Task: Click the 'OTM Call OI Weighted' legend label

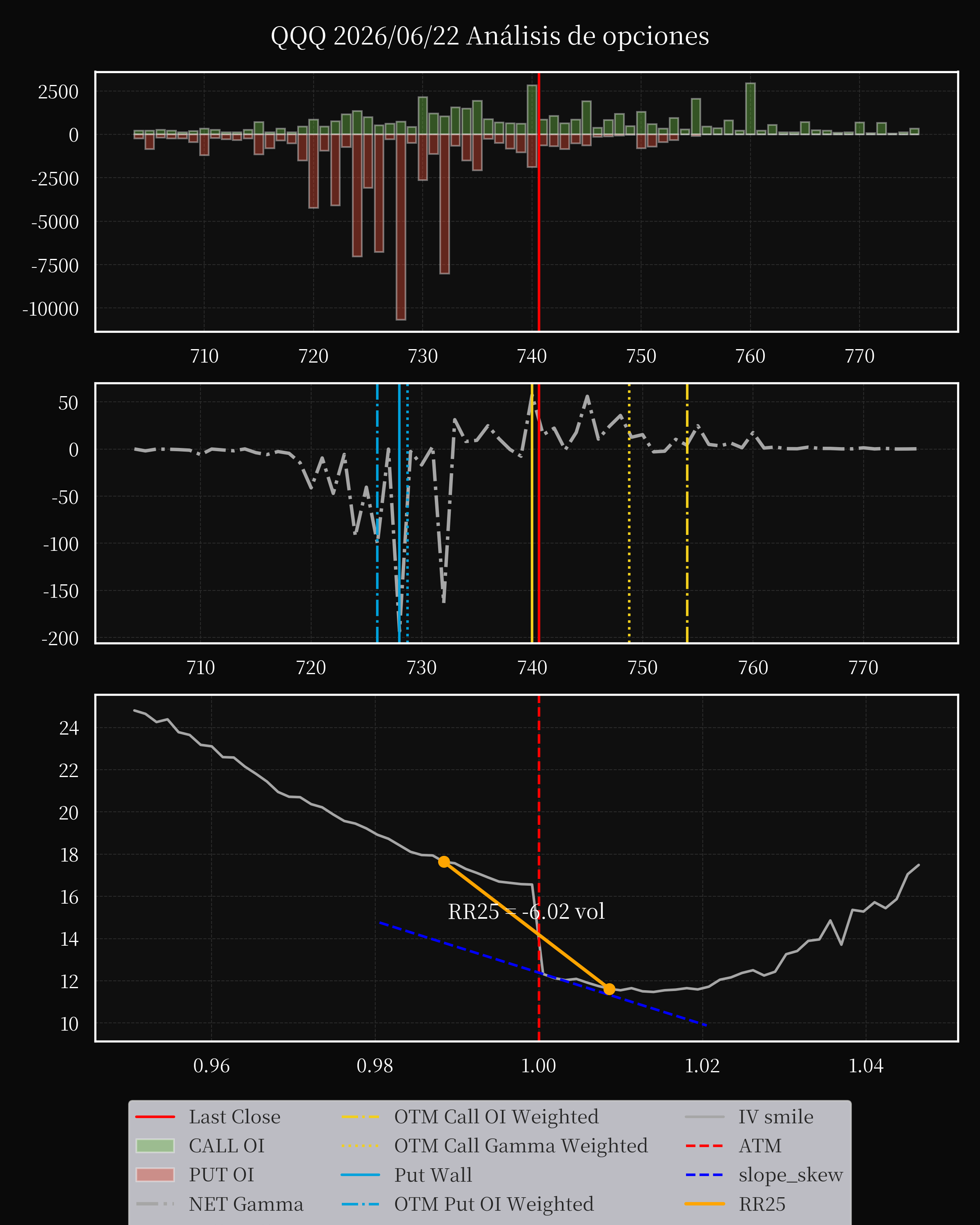Action: click(x=497, y=1116)
